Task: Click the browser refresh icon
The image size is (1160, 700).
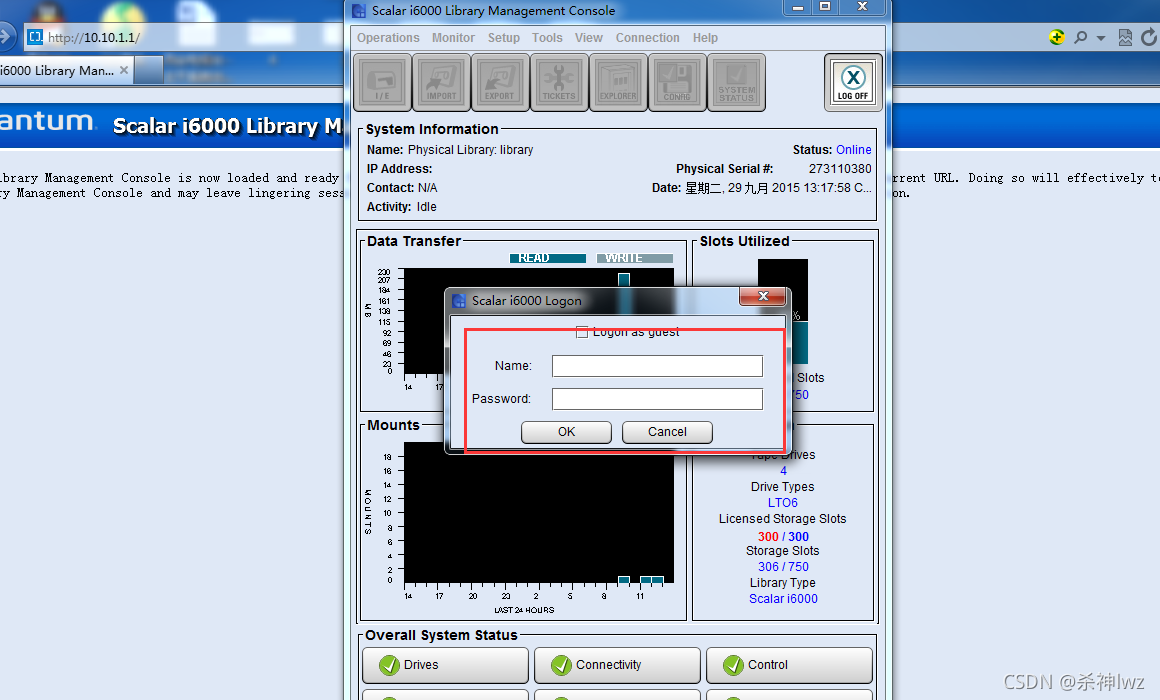Action: click(x=1149, y=37)
